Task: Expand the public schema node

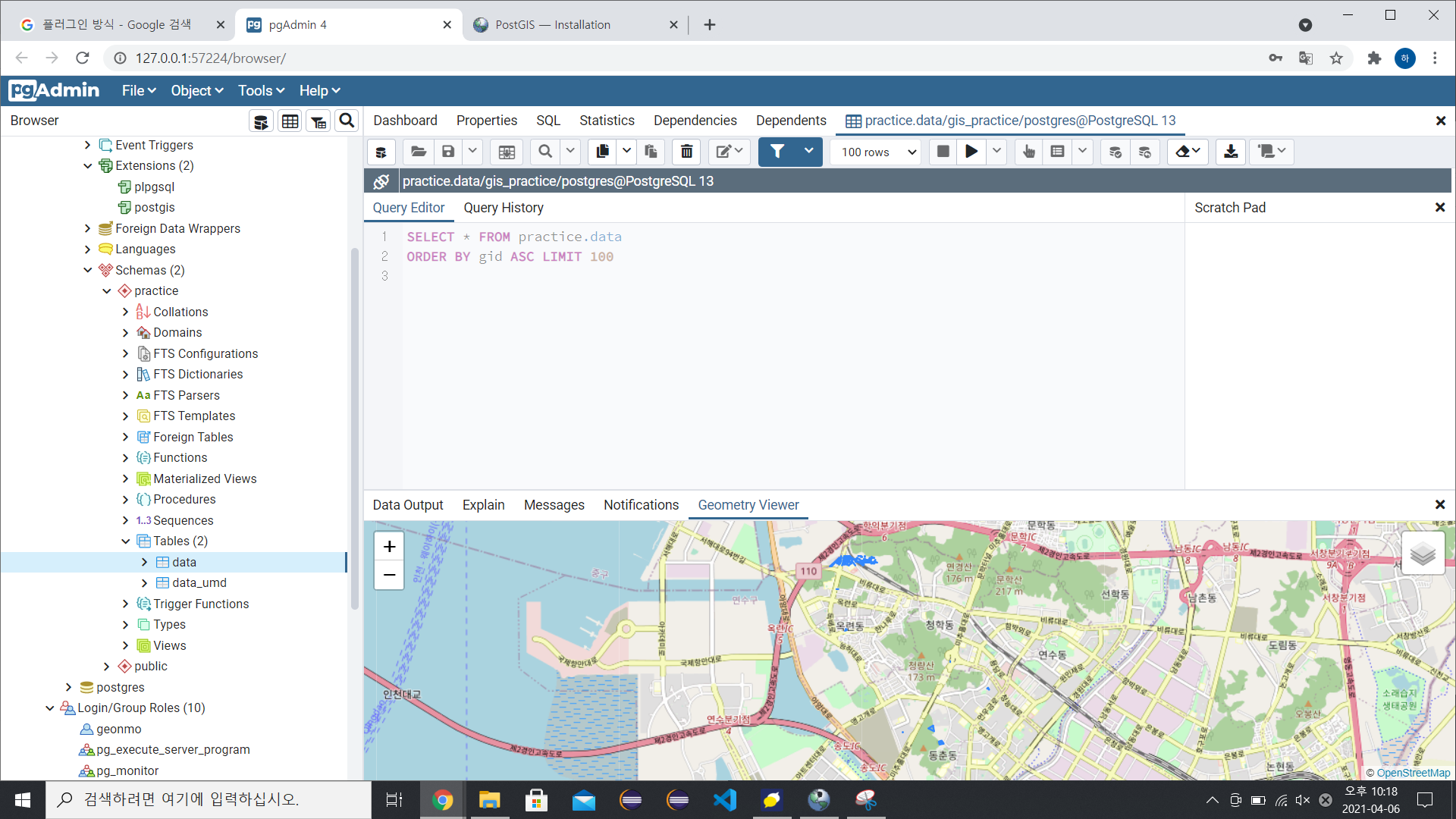Action: click(x=107, y=667)
